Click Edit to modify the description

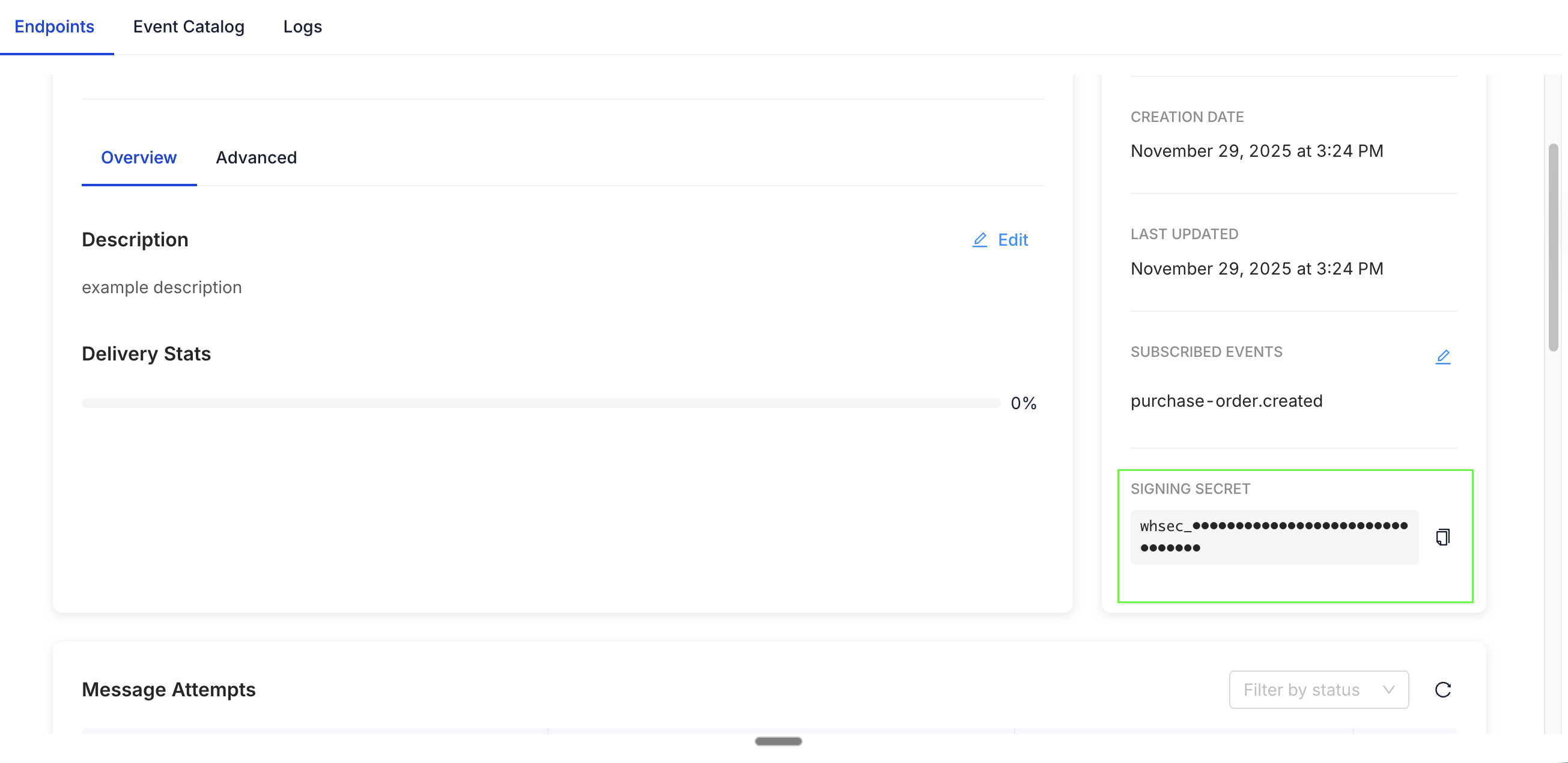tap(1012, 240)
